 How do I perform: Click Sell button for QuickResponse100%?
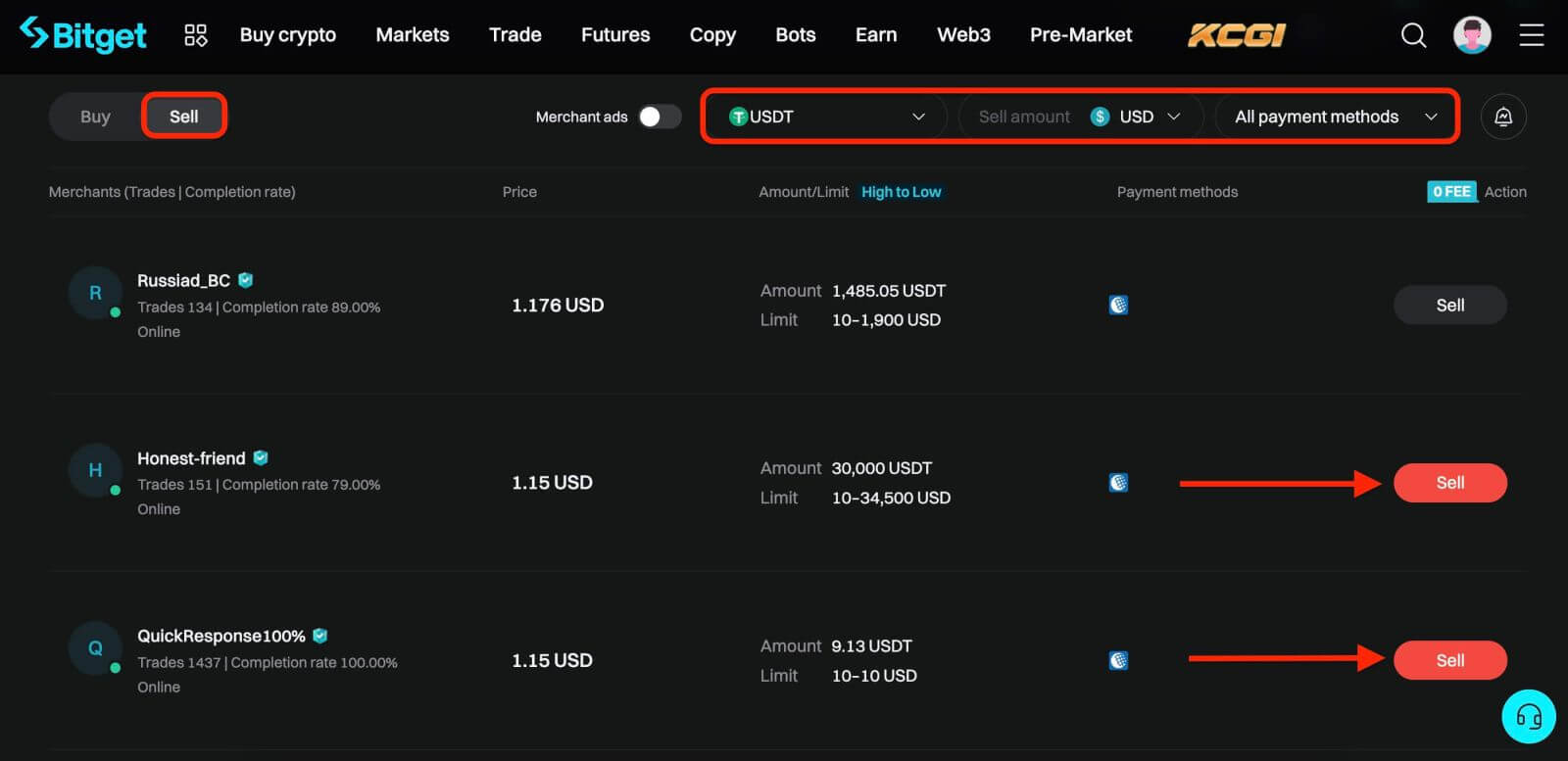tap(1449, 660)
